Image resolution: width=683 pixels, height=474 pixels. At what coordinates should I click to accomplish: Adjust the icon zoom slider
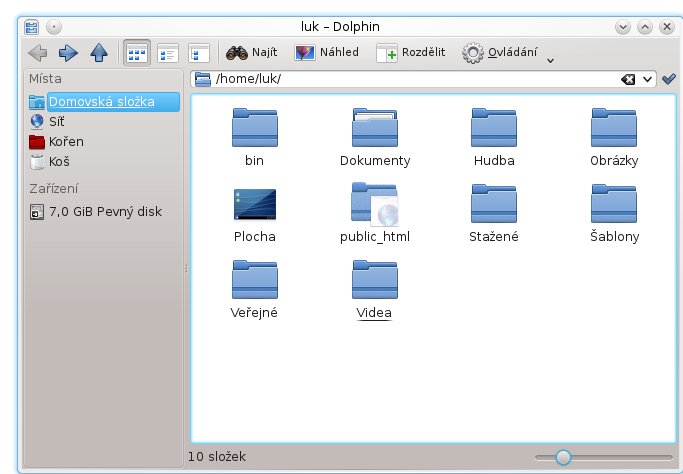564,457
